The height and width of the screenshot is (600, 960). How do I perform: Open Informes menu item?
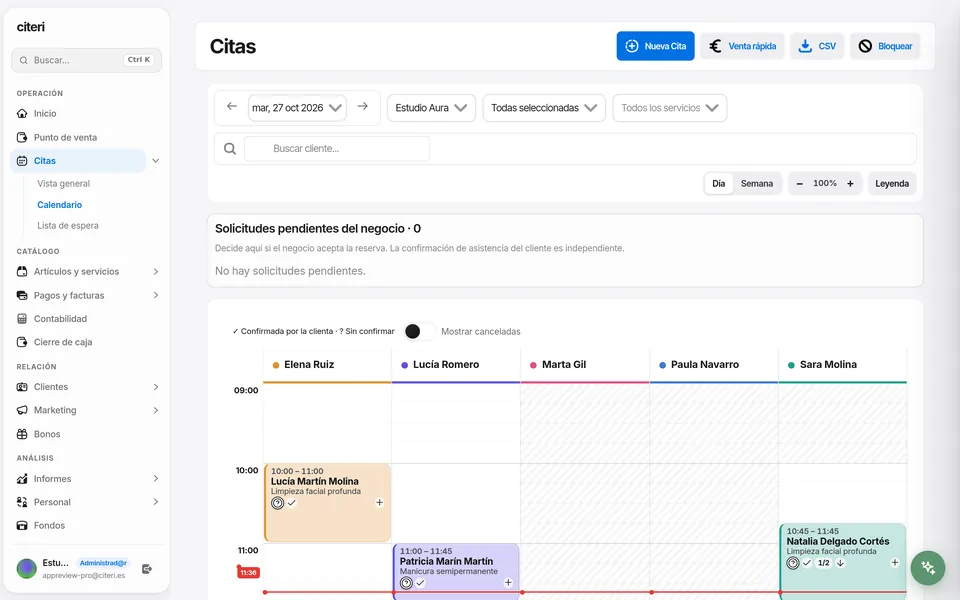coord(53,479)
